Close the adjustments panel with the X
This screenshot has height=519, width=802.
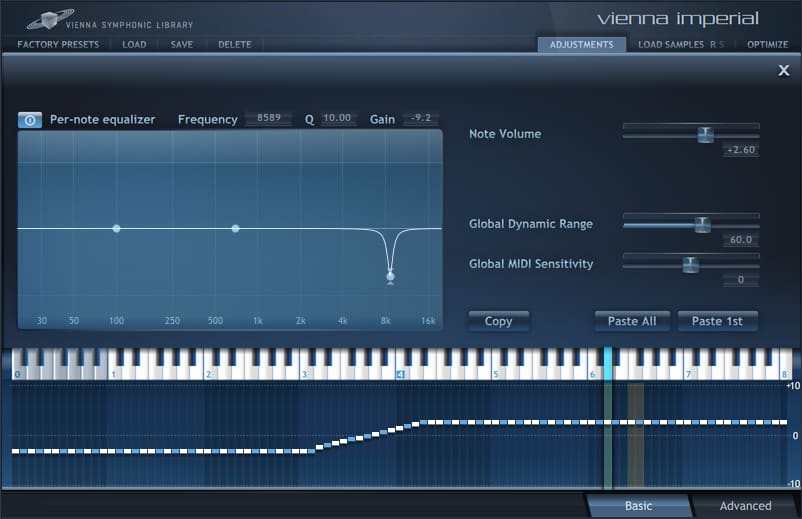[784, 70]
